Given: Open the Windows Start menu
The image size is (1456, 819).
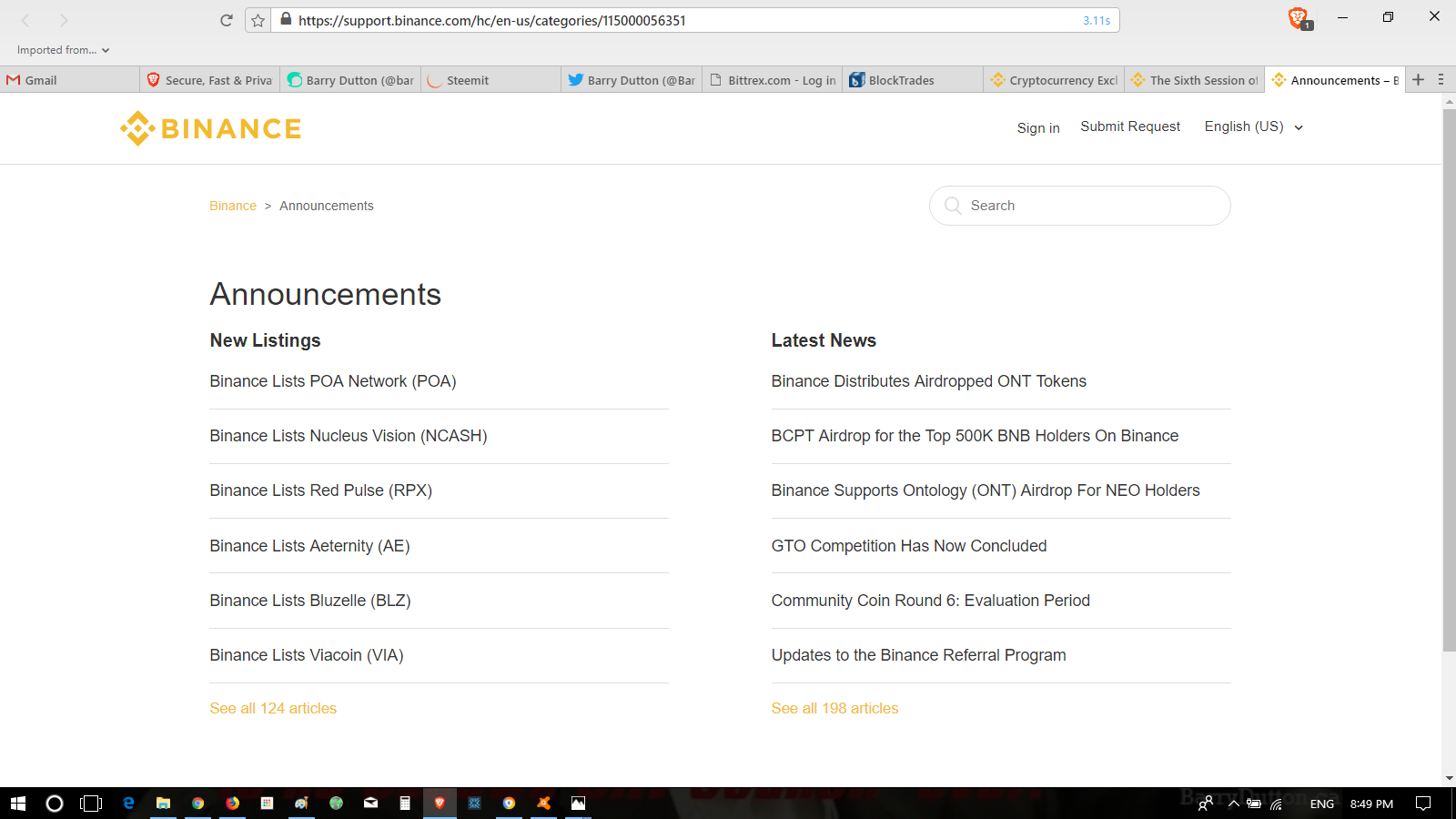Looking at the screenshot, I should (x=18, y=804).
